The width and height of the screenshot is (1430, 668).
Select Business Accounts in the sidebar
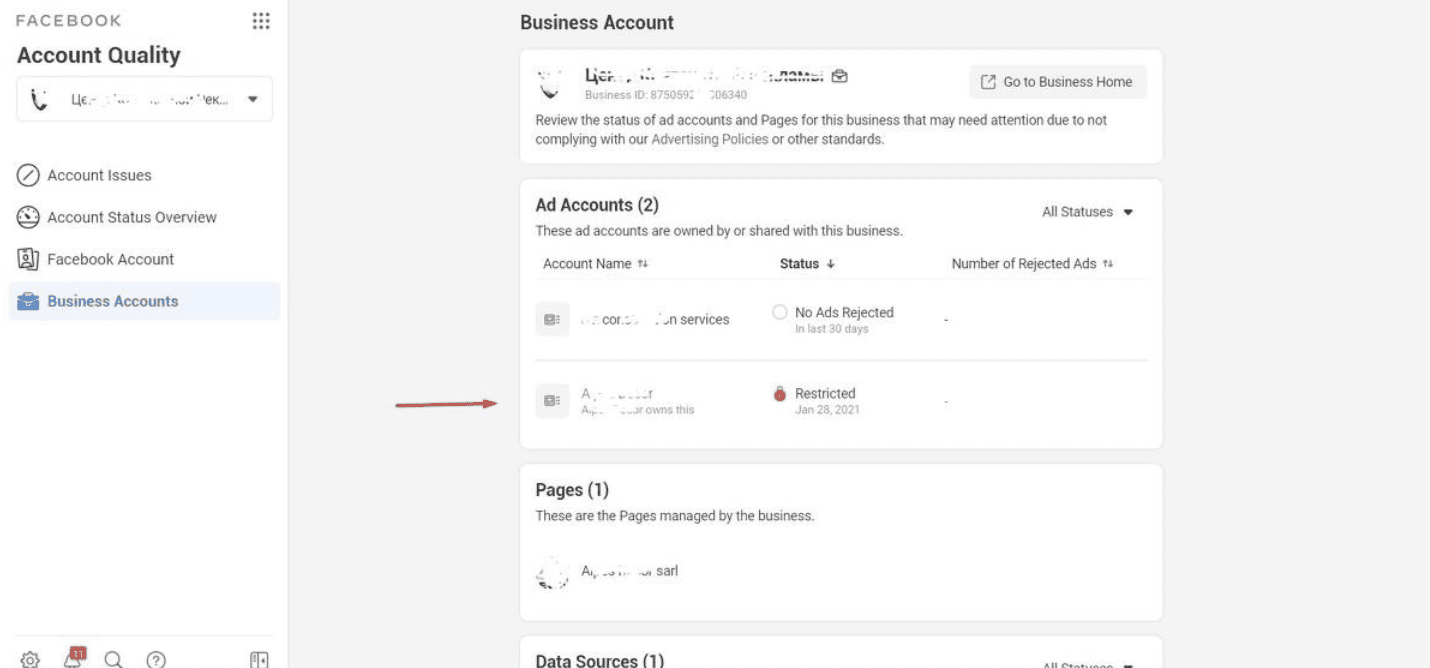(x=145, y=301)
